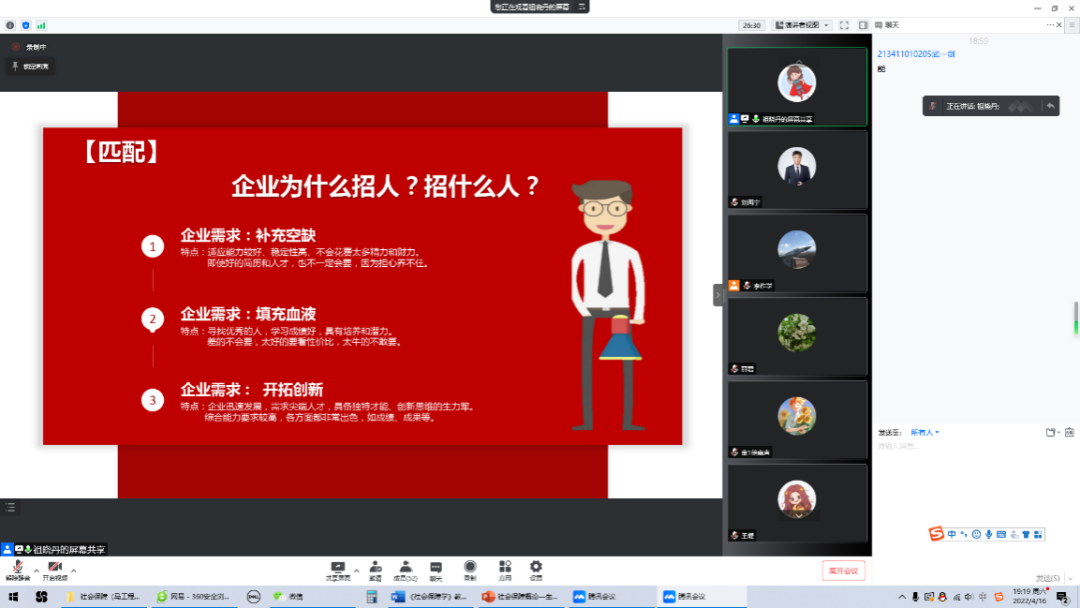The width and height of the screenshot is (1080, 608).
Task: Click the 离开会议 leave meeting button
Action: coord(843,570)
